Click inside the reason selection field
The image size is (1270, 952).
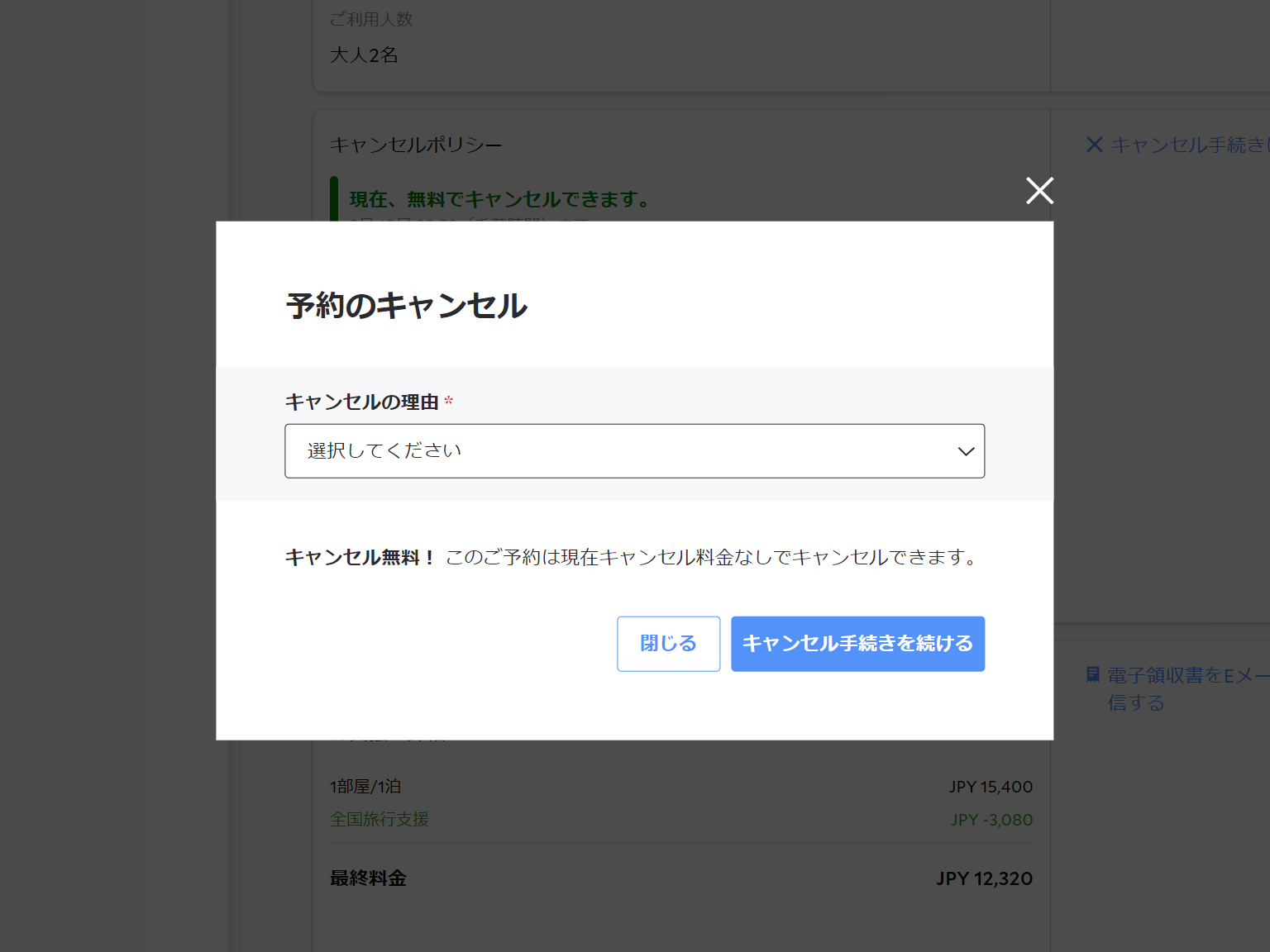(x=579, y=451)
